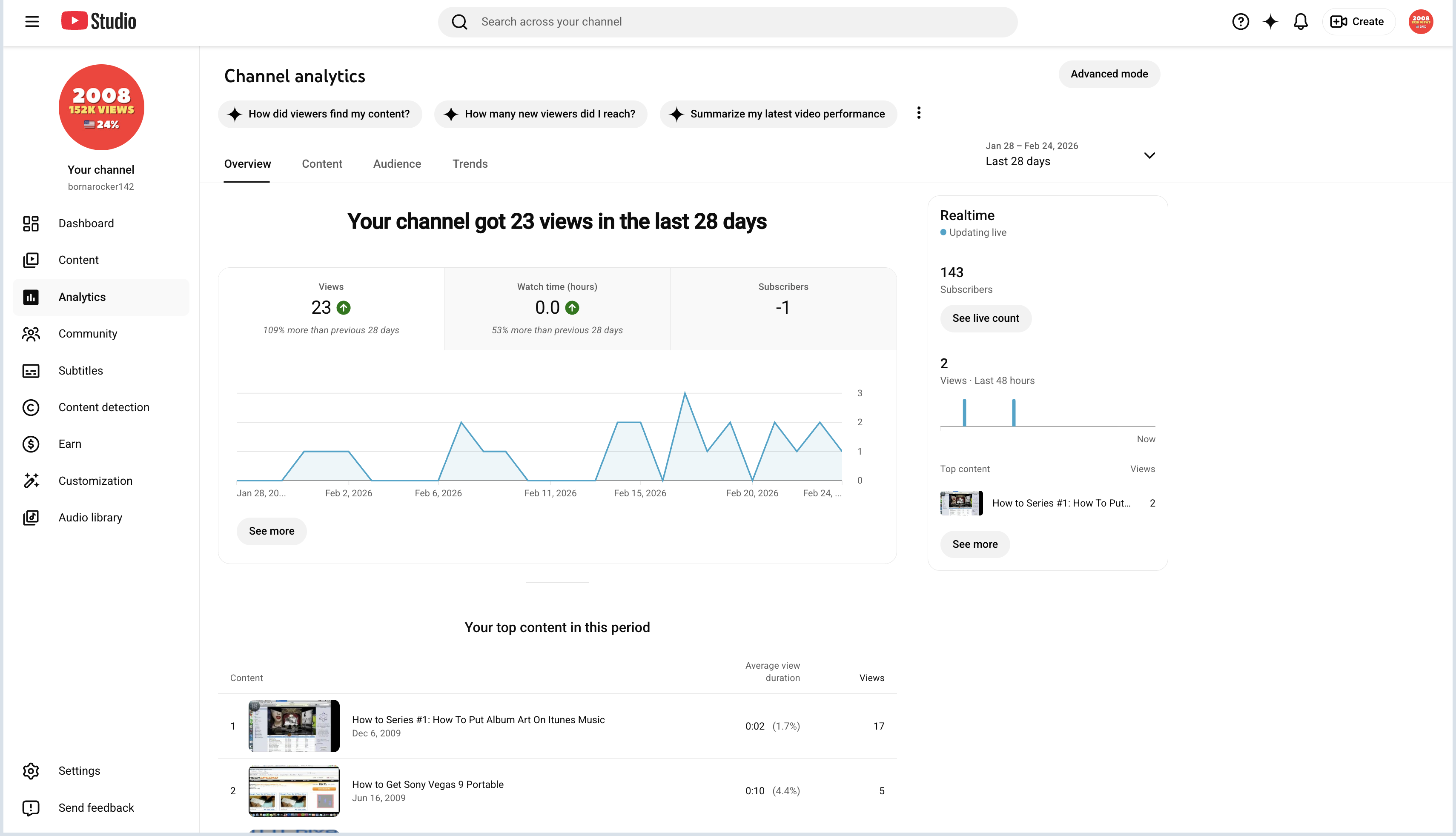Open 'How to Get Sony Vegas 9 Portable' title
Viewport: 1456px width, 836px height.
pyautogui.click(x=428, y=785)
